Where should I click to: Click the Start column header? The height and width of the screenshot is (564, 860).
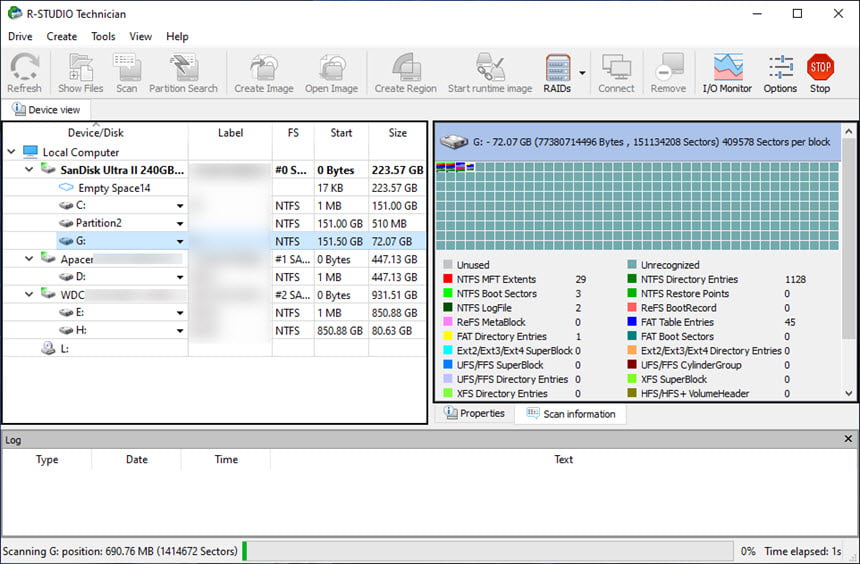(x=341, y=132)
